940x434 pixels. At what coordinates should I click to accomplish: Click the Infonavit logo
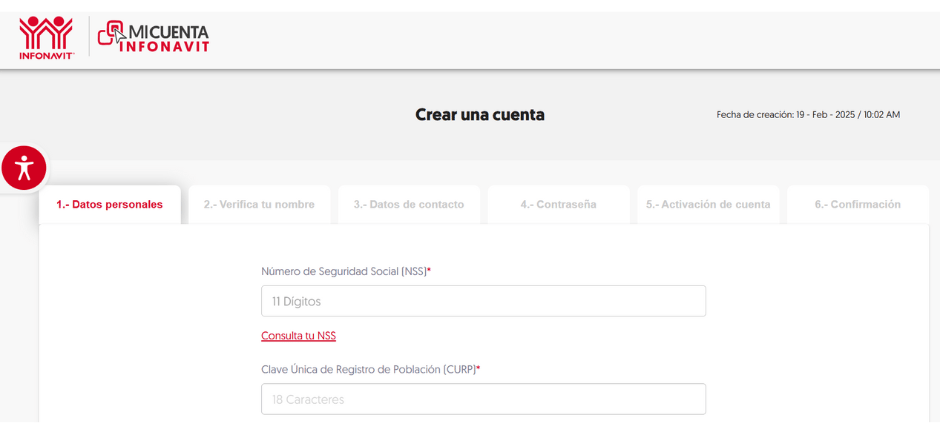point(46,38)
